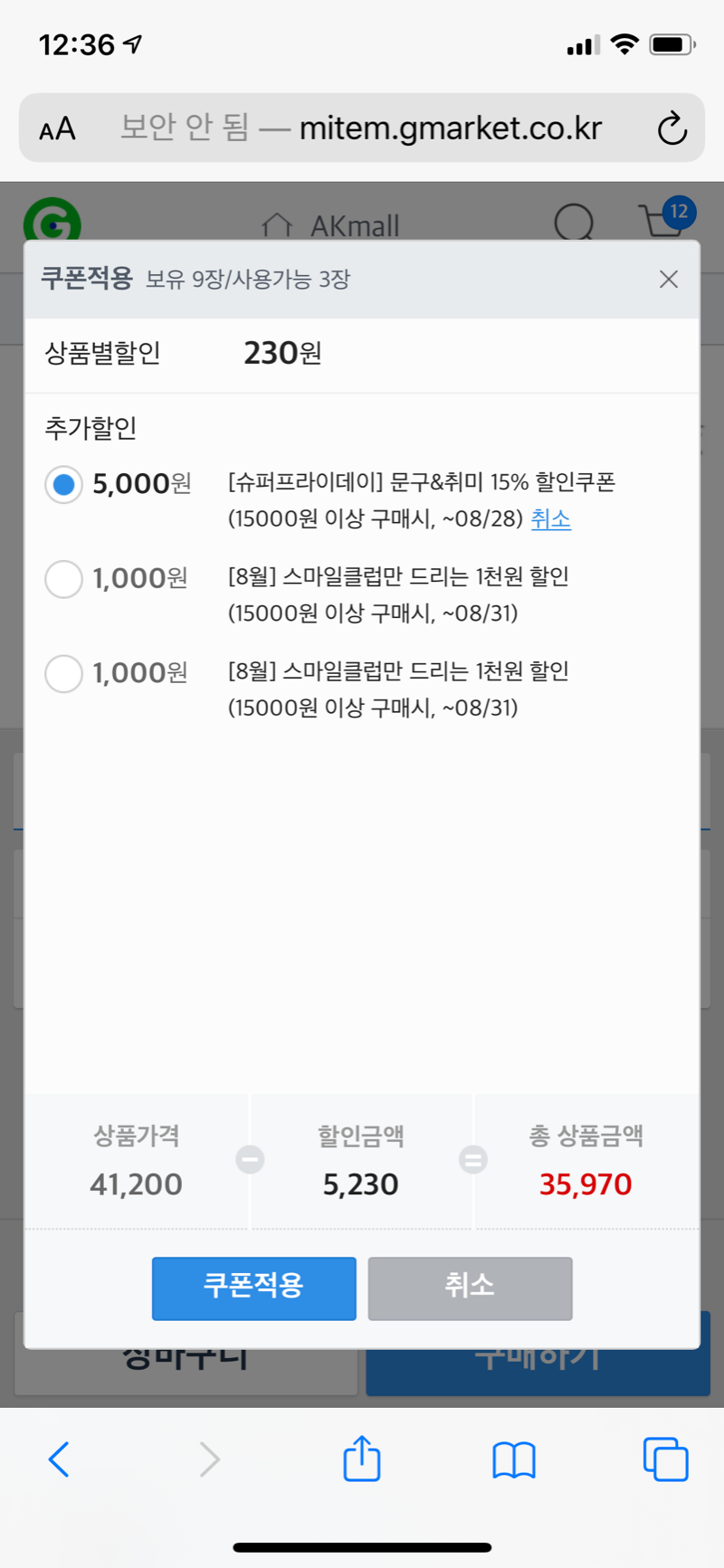Select the first 1,000원 스마일클럽 coupon radio
724x1568 pixels.
click(x=63, y=579)
